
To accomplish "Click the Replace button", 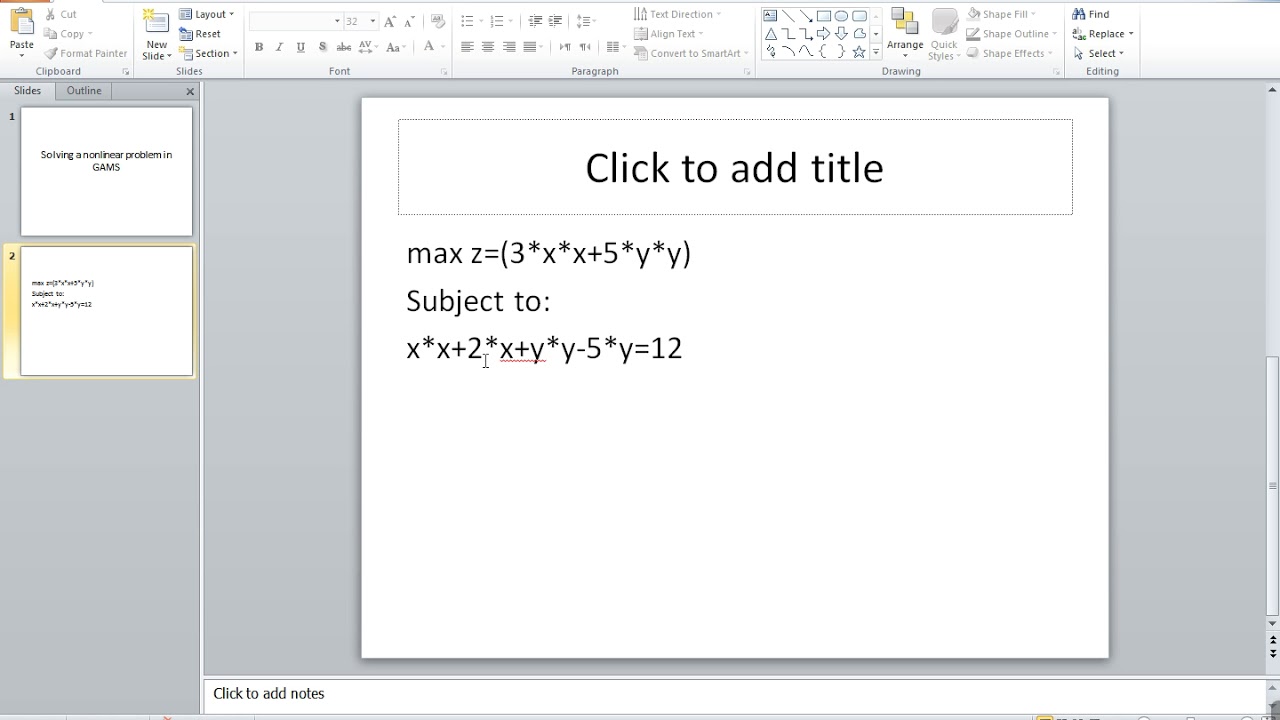I will click(x=1102, y=34).
